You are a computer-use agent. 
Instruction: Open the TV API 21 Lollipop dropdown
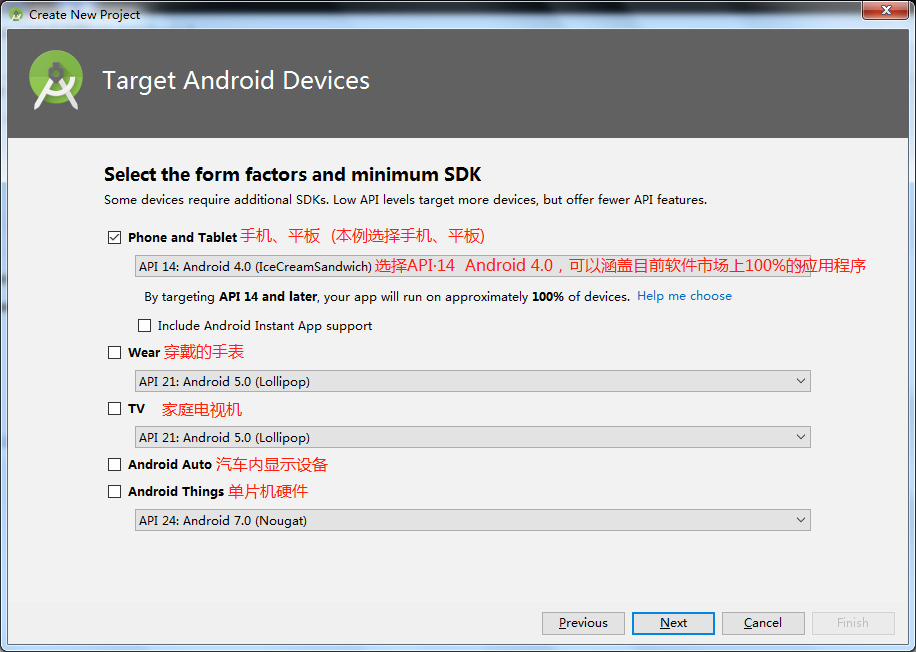click(472, 438)
